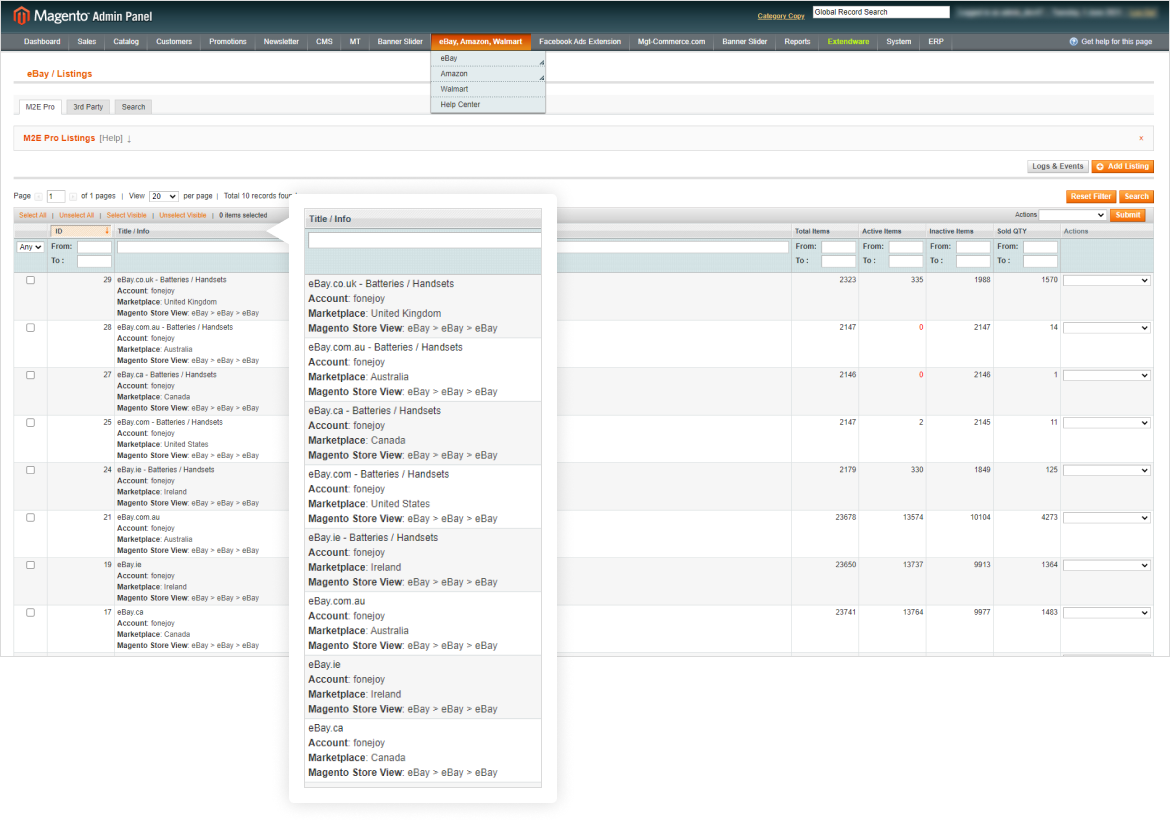Check the checkbox for listing ID 29

tap(30, 280)
